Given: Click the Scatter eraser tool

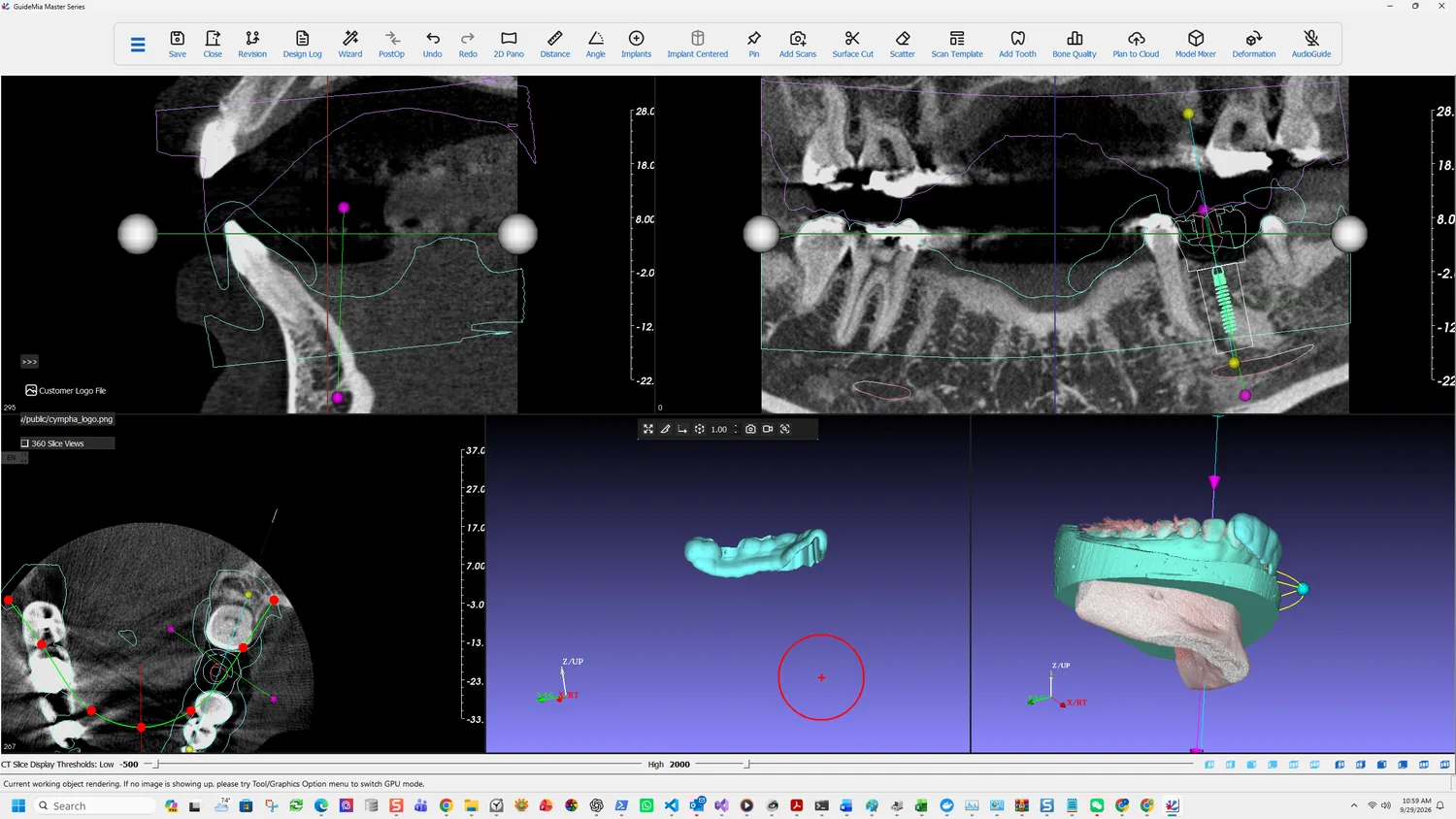Looking at the screenshot, I should click(903, 44).
